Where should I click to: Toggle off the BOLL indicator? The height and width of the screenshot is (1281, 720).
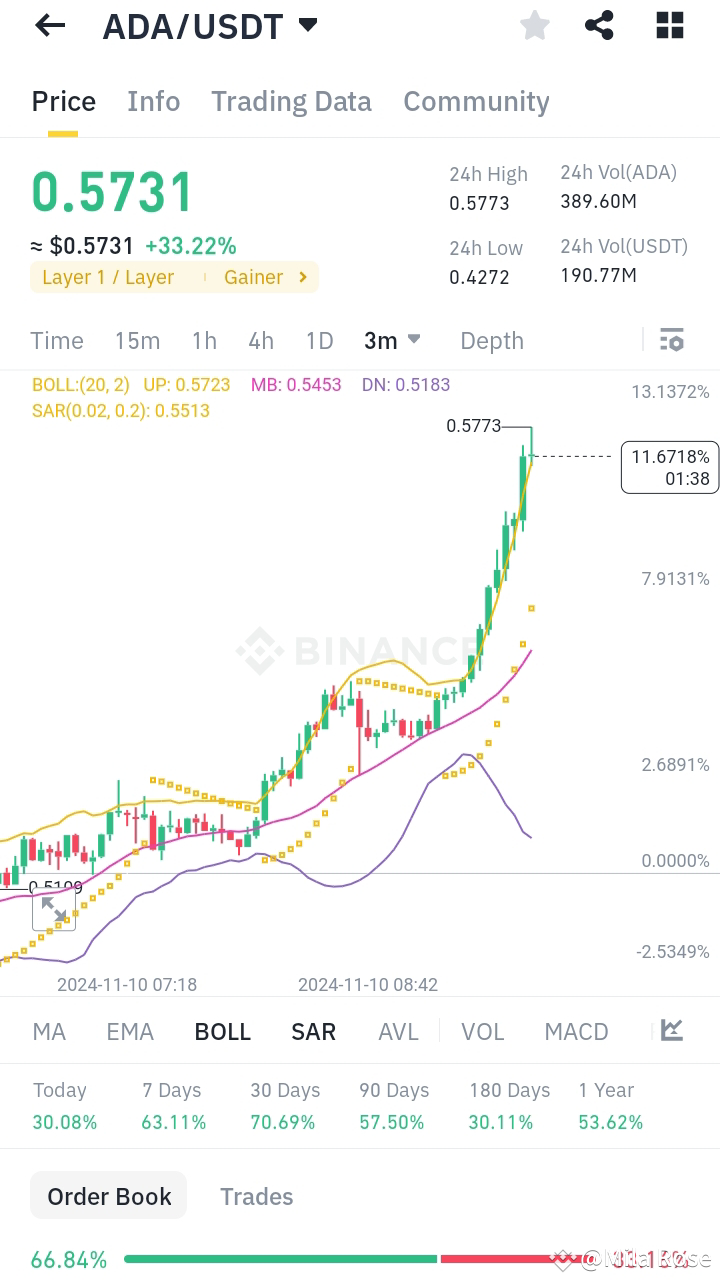tap(222, 1030)
